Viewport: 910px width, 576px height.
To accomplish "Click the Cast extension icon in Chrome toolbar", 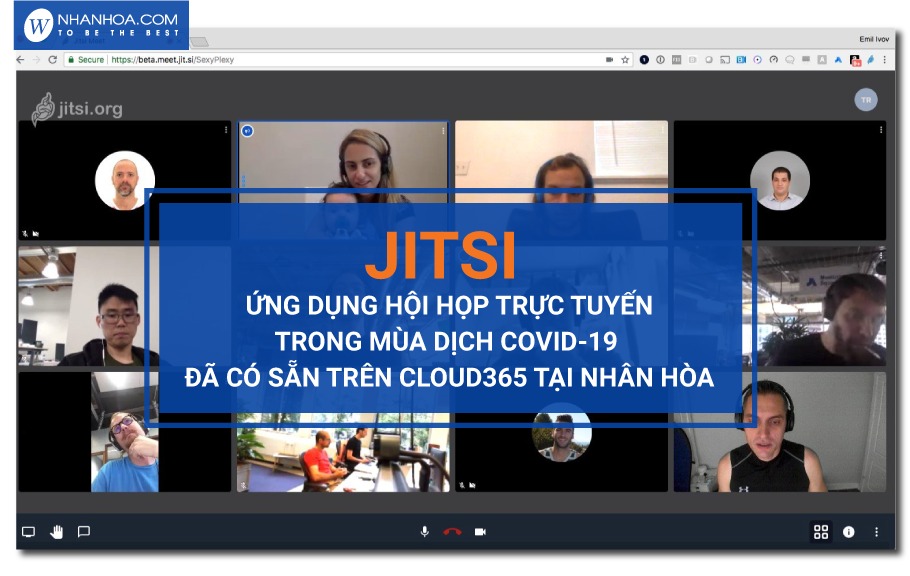I will (725, 60).
